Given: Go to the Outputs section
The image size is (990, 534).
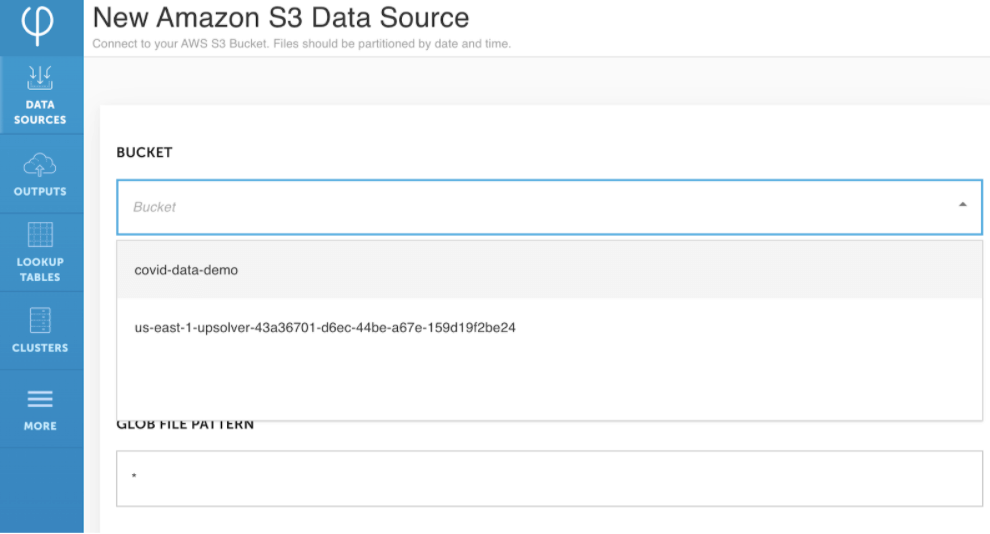Looking at the screenshot, I should point(41,174).
